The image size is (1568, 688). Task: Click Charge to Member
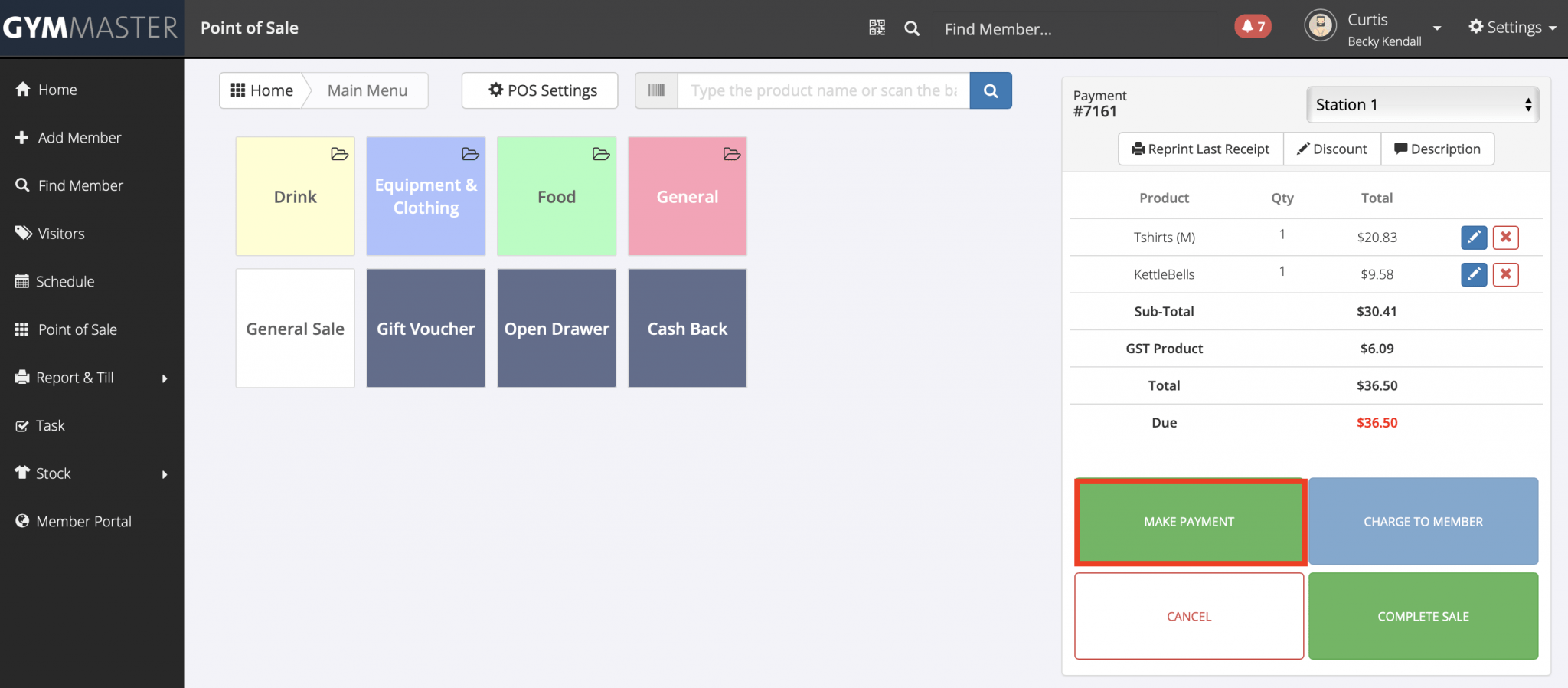point(1423,522)
